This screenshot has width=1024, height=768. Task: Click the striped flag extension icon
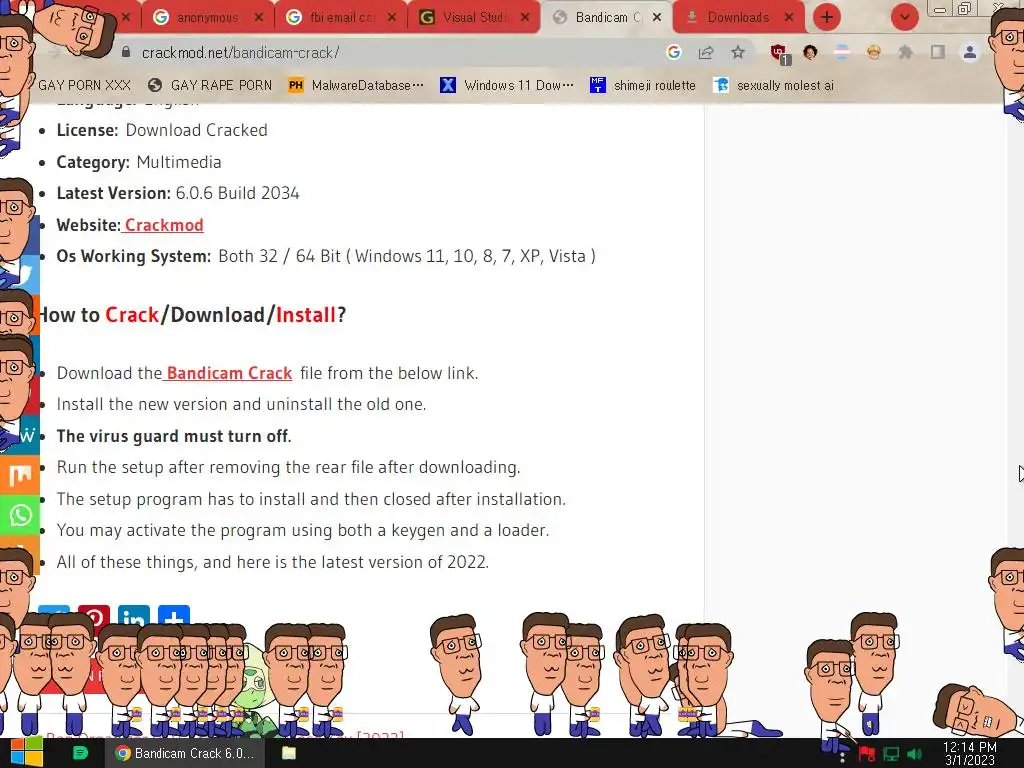(842, 52)
